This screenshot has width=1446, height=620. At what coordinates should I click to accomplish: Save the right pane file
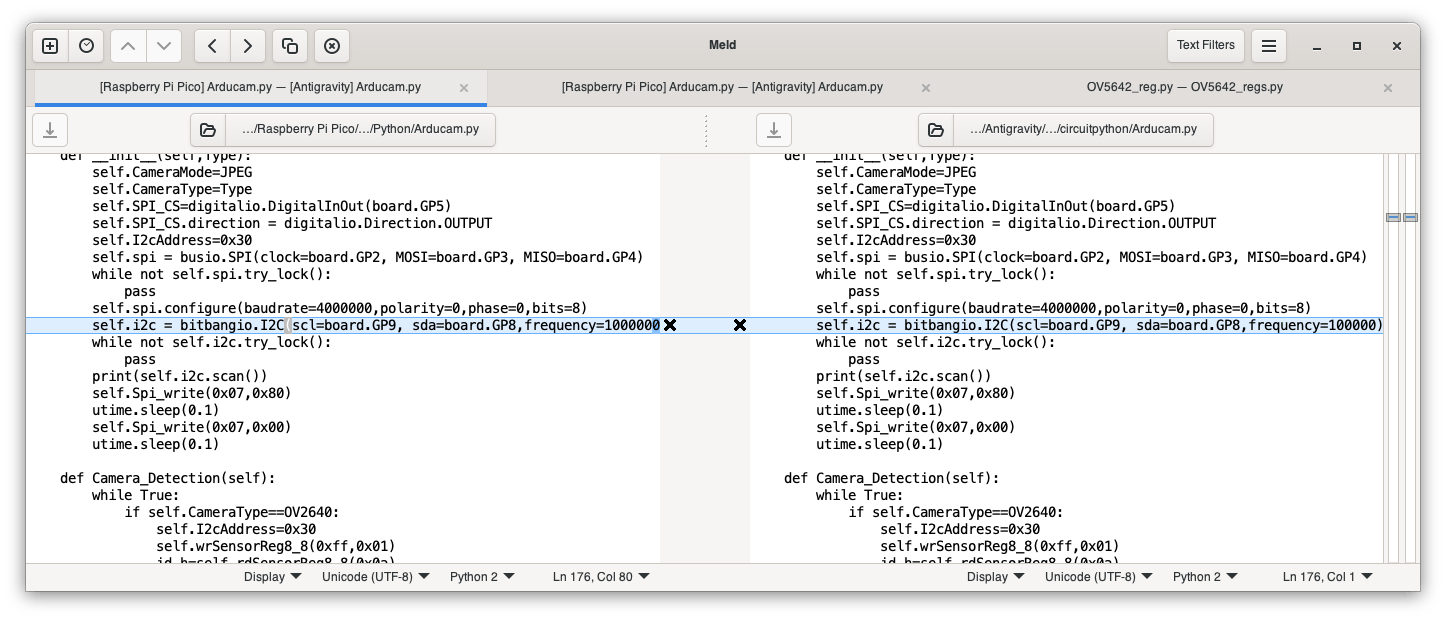773,130
